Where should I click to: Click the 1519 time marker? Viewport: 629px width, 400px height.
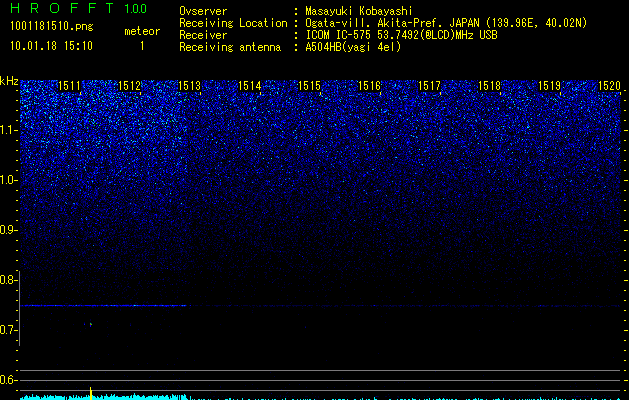tap(550, 85)
